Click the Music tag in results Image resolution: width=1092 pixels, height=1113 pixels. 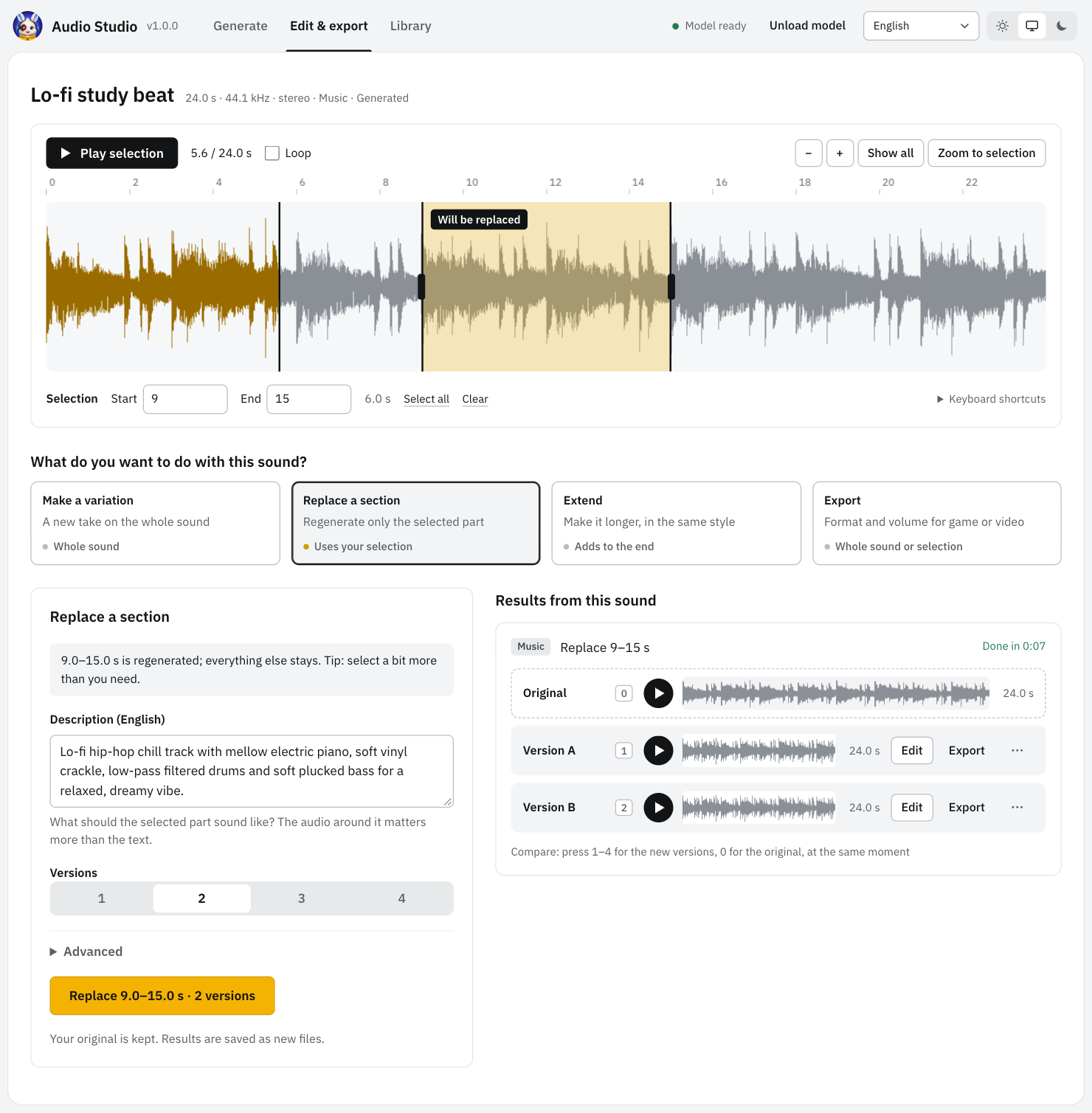pyautogui.click(x=531, y=647)
